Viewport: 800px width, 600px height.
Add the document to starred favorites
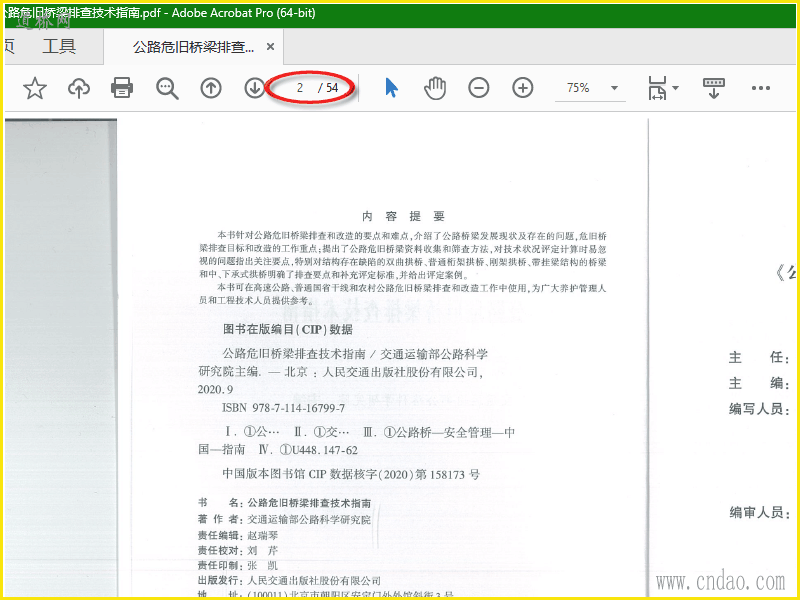35,88
